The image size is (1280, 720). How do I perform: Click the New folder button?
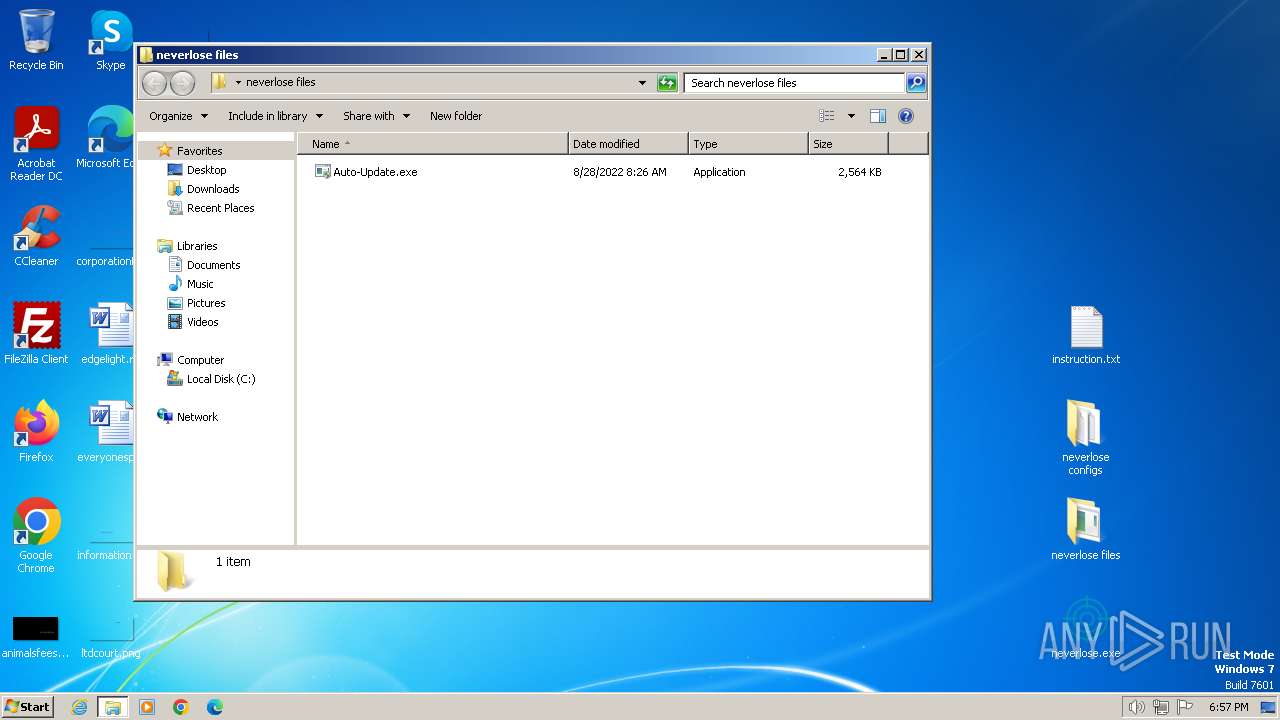(x=456, y=116)
